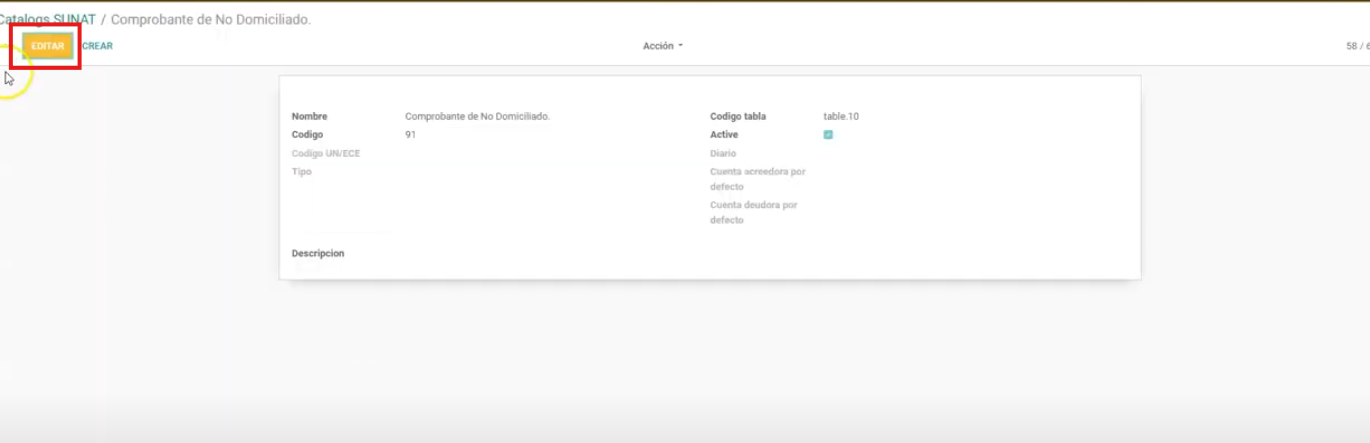The image size is (1370, 443).
Task: Click the Tipo field label
Action: 301,172
